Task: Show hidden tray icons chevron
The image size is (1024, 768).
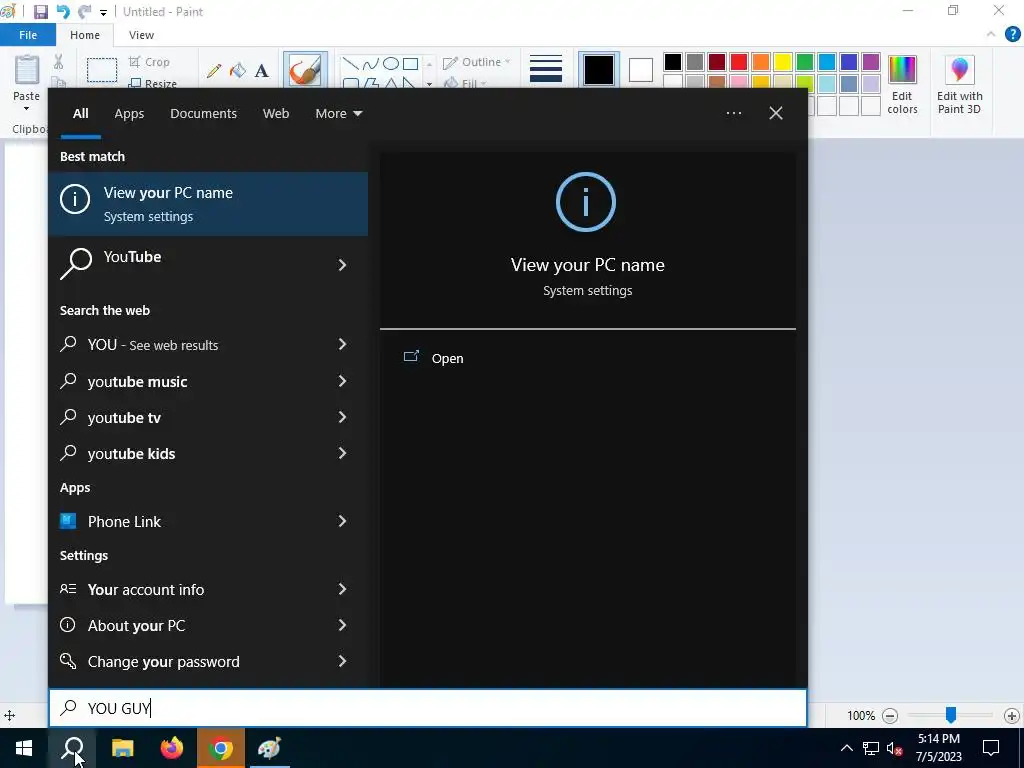Action: 846,748
